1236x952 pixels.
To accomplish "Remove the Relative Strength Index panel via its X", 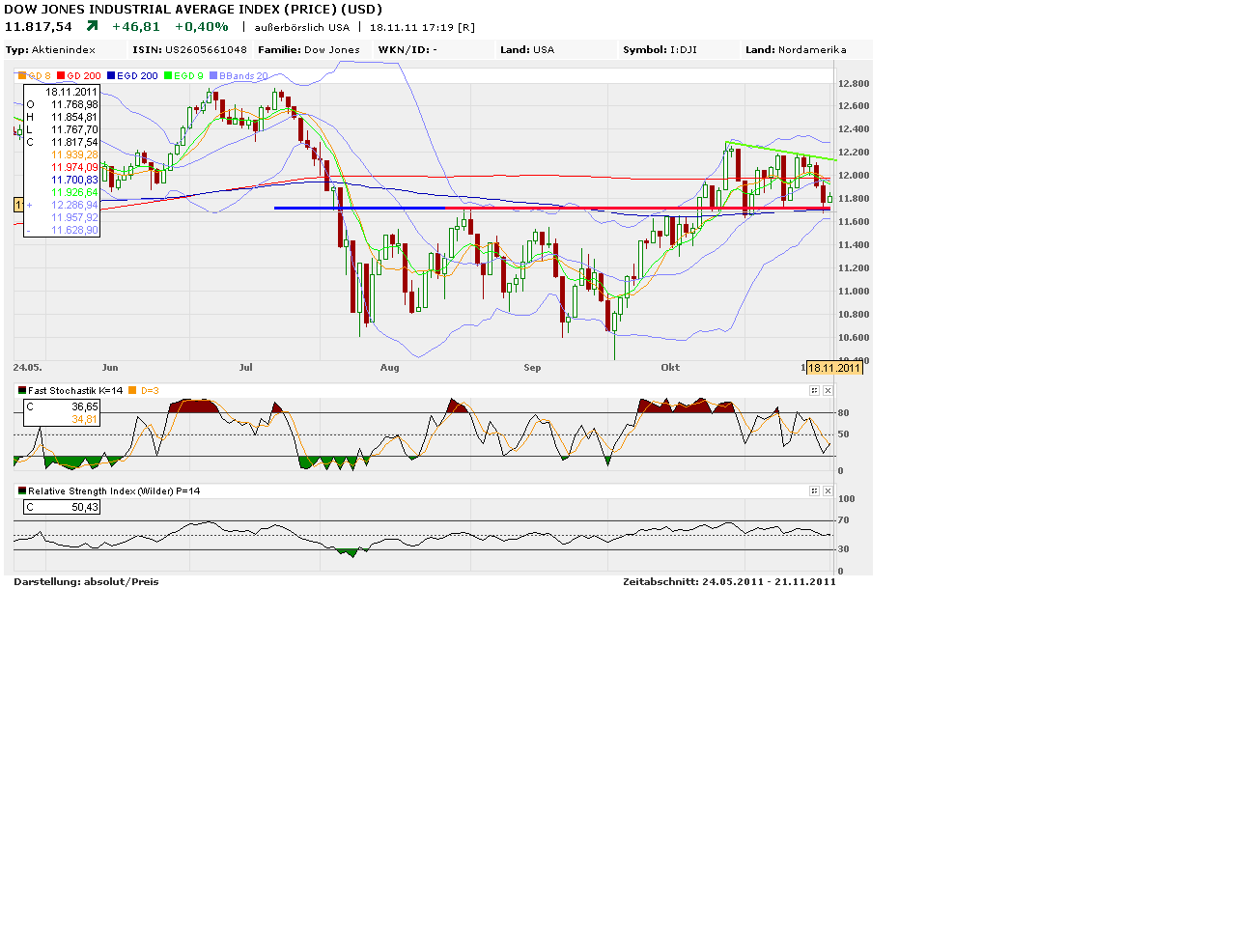I will point(829,490).
